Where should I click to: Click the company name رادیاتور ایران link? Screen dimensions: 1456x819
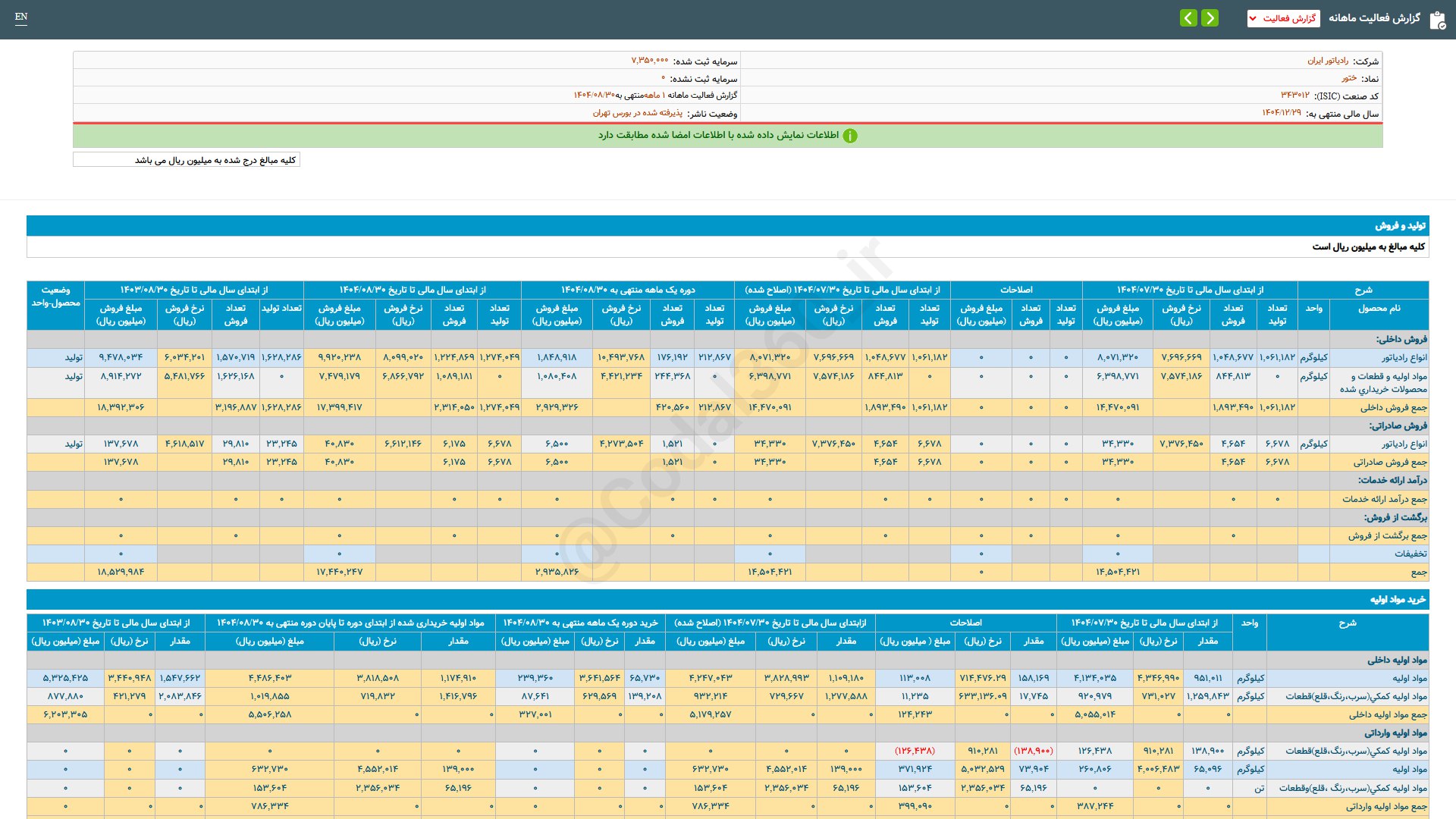pyautogui.click(x=1327, y=61)
